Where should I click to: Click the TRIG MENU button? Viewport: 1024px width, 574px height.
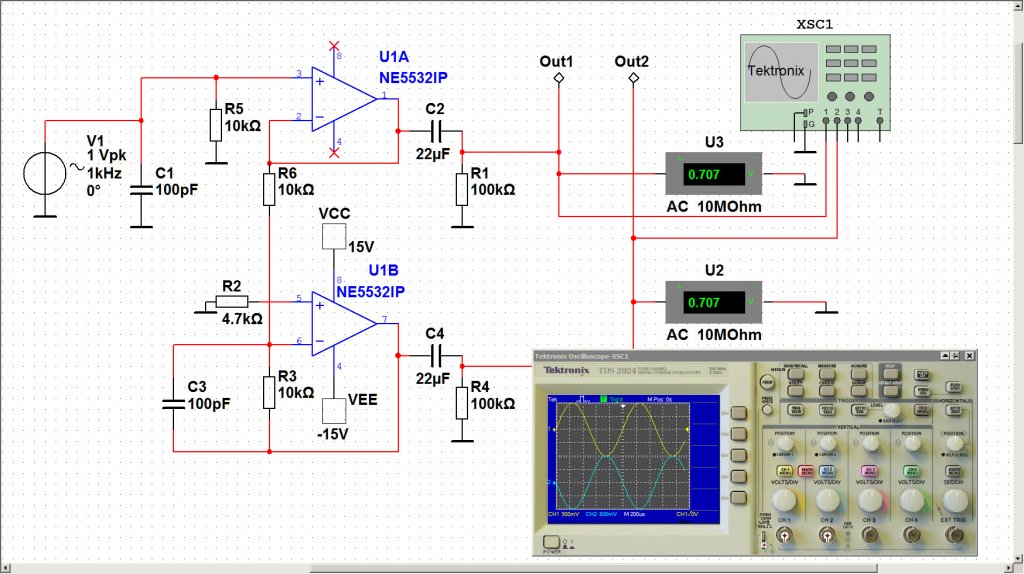(922, 410)
